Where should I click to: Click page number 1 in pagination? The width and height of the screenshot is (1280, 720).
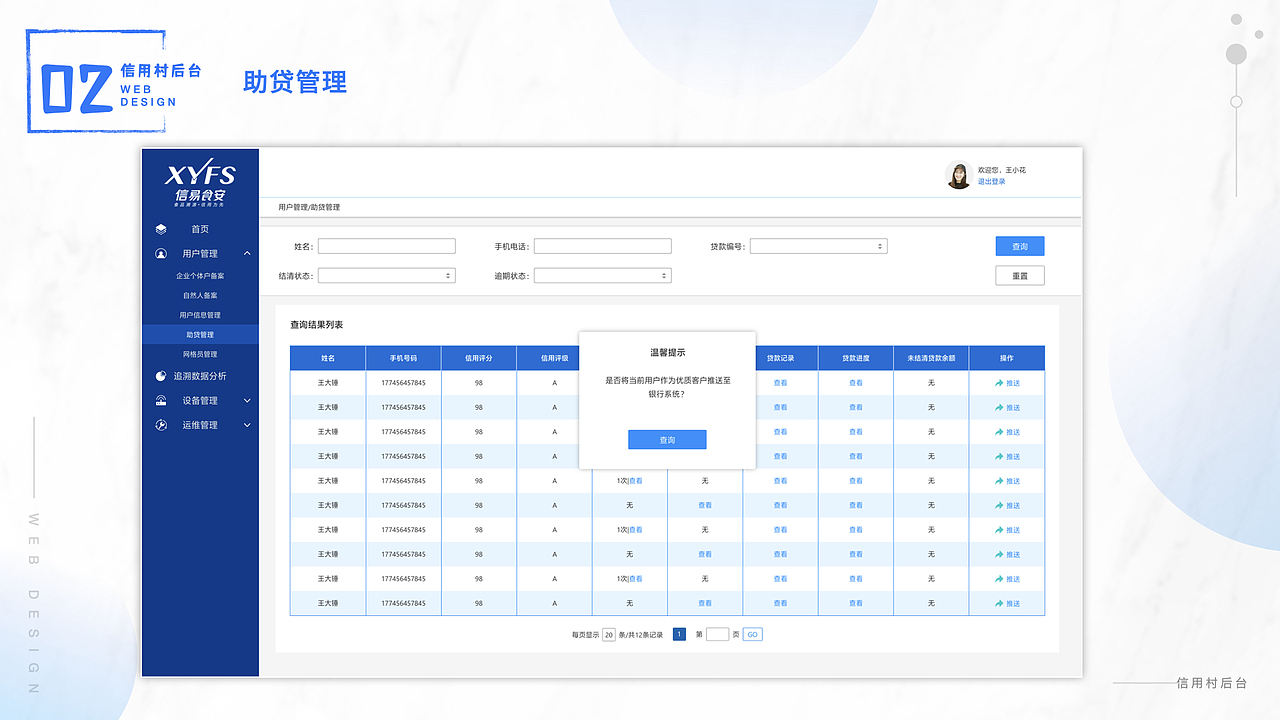point(679,634)
